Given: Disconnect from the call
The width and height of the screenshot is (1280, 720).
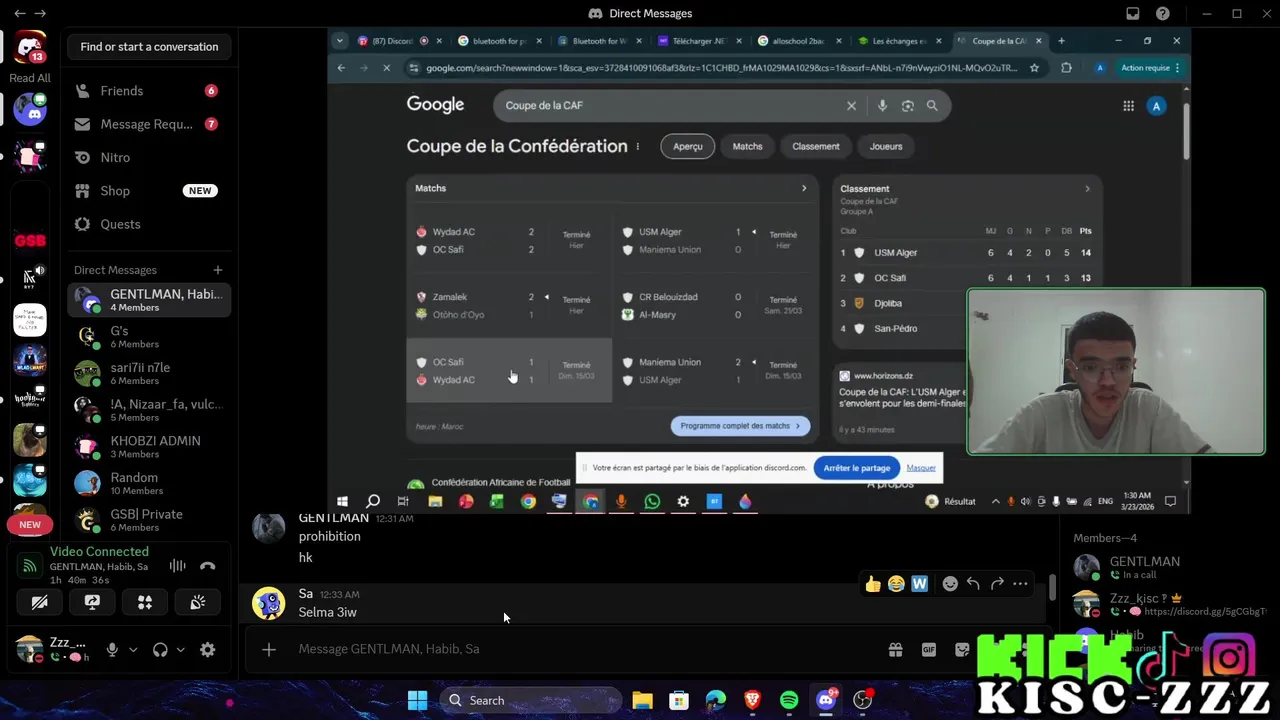Looking at the screenshot, I should coord(208,566).
